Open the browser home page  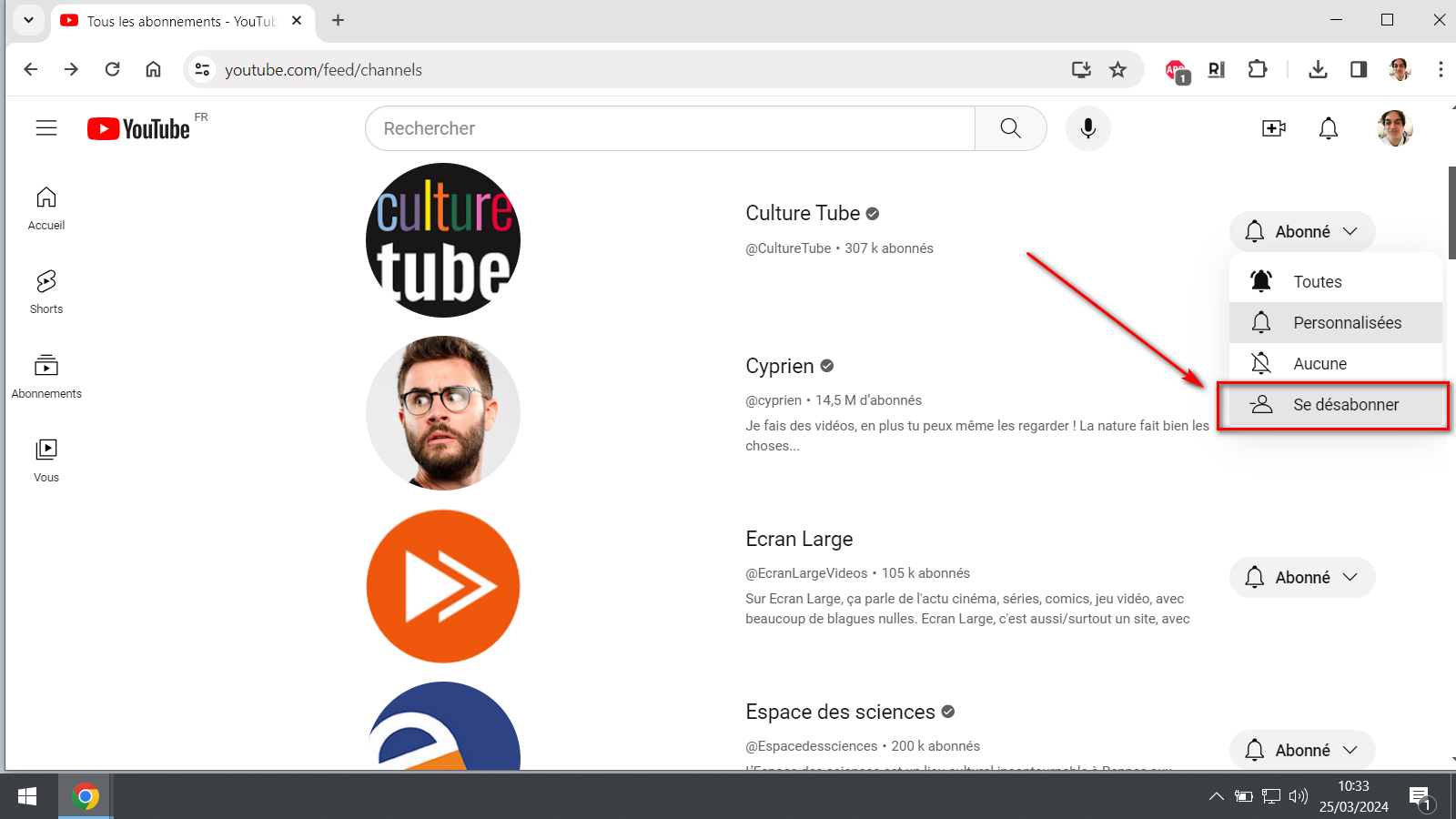(x=153, y=69)
